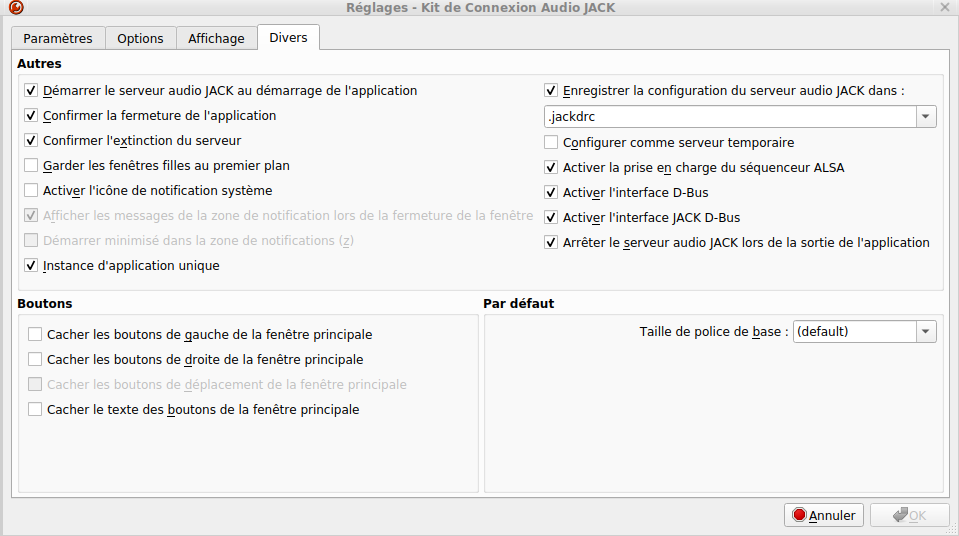This screenshot has width=959, height=536.
Task: Switch to the Paramètres tab
Action: (58, 38)
